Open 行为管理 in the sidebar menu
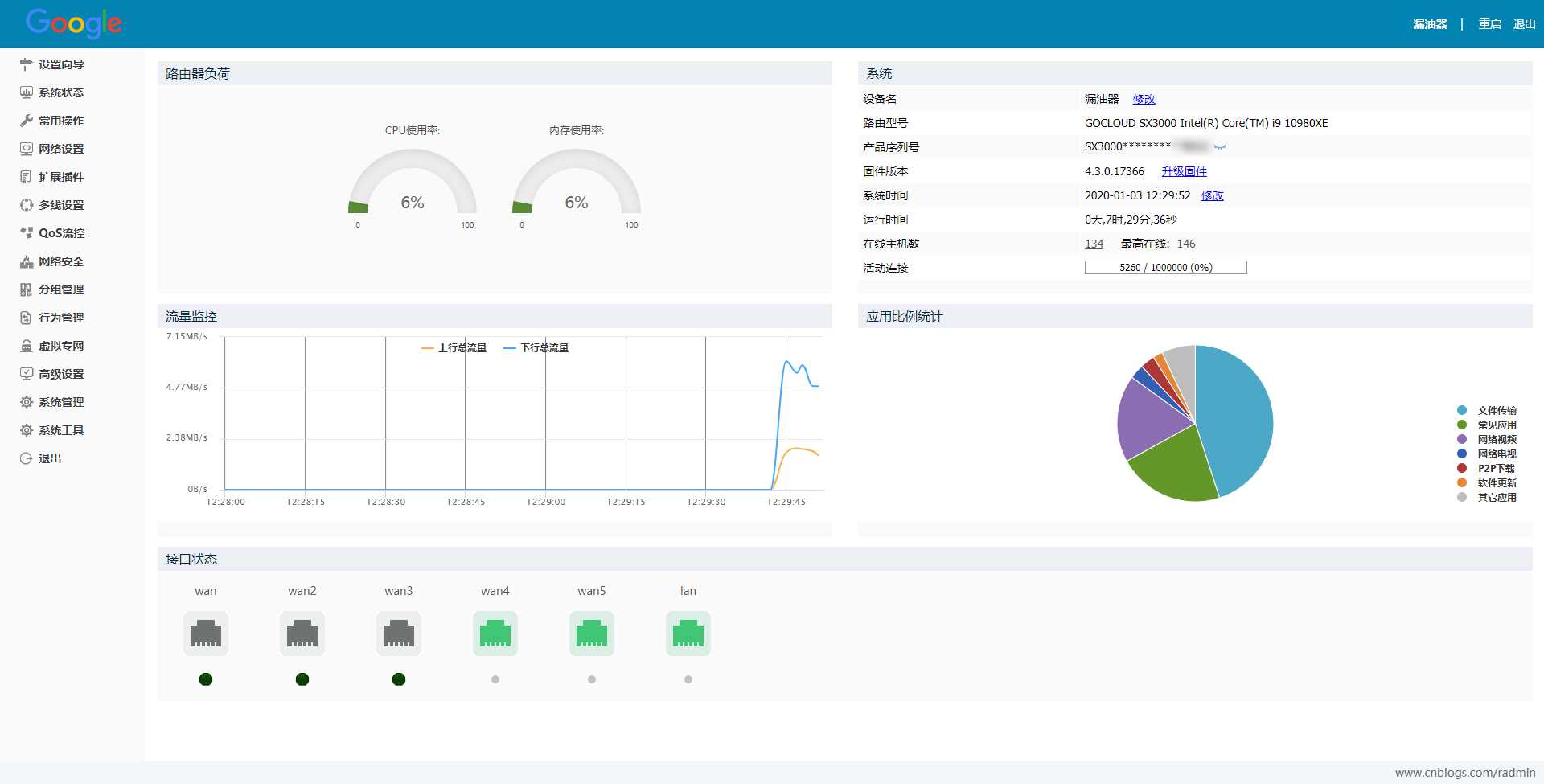 click(x=61, y=318)
